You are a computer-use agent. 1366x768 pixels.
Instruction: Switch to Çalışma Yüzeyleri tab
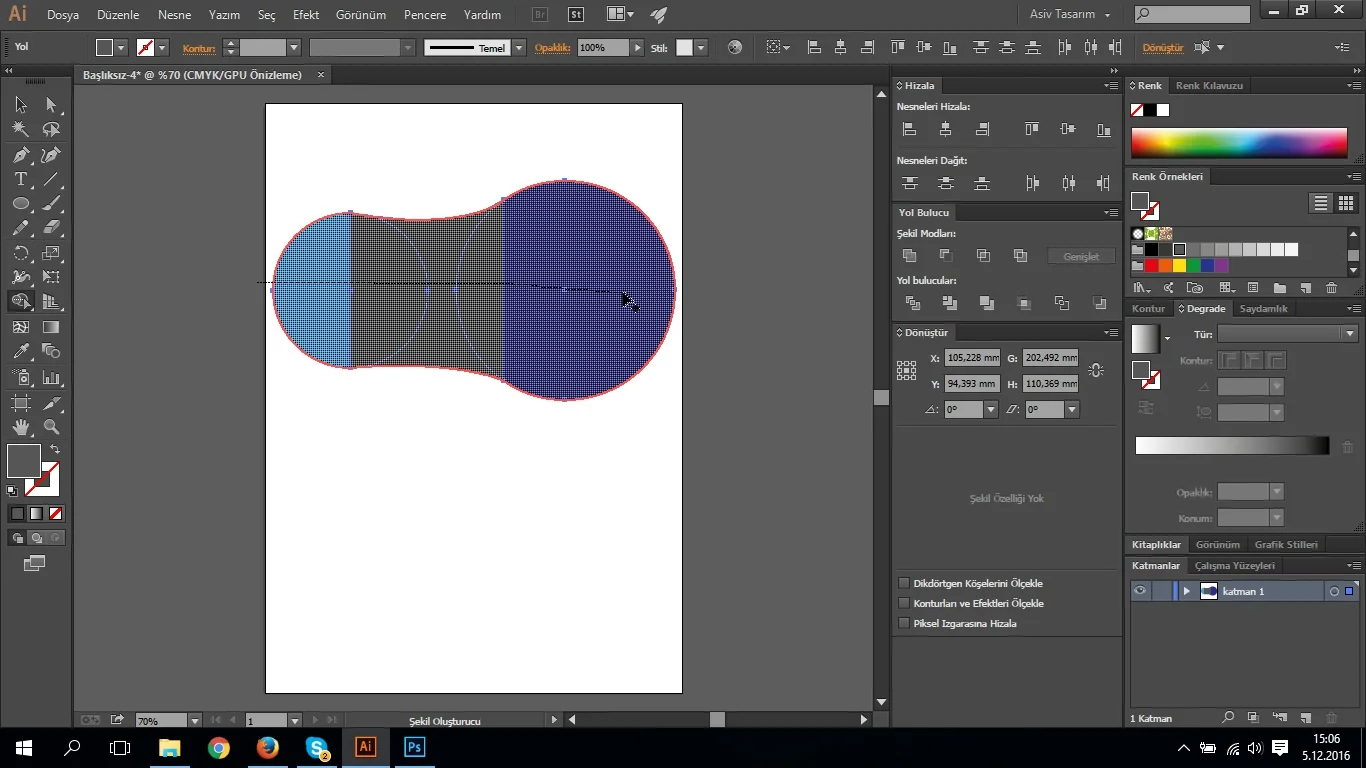point(1234,566)
